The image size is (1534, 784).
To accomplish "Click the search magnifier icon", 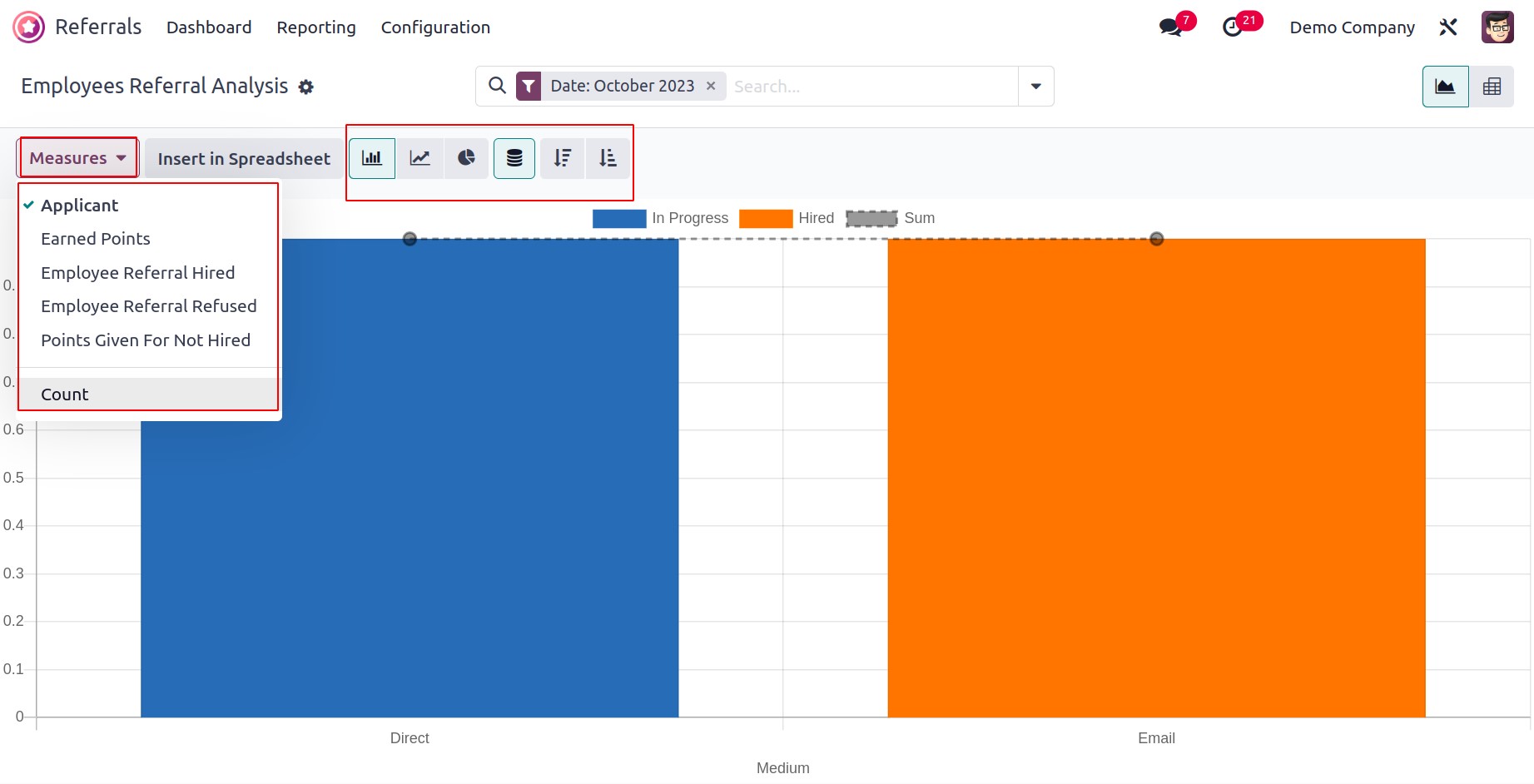I will click(x=497, y=86).
